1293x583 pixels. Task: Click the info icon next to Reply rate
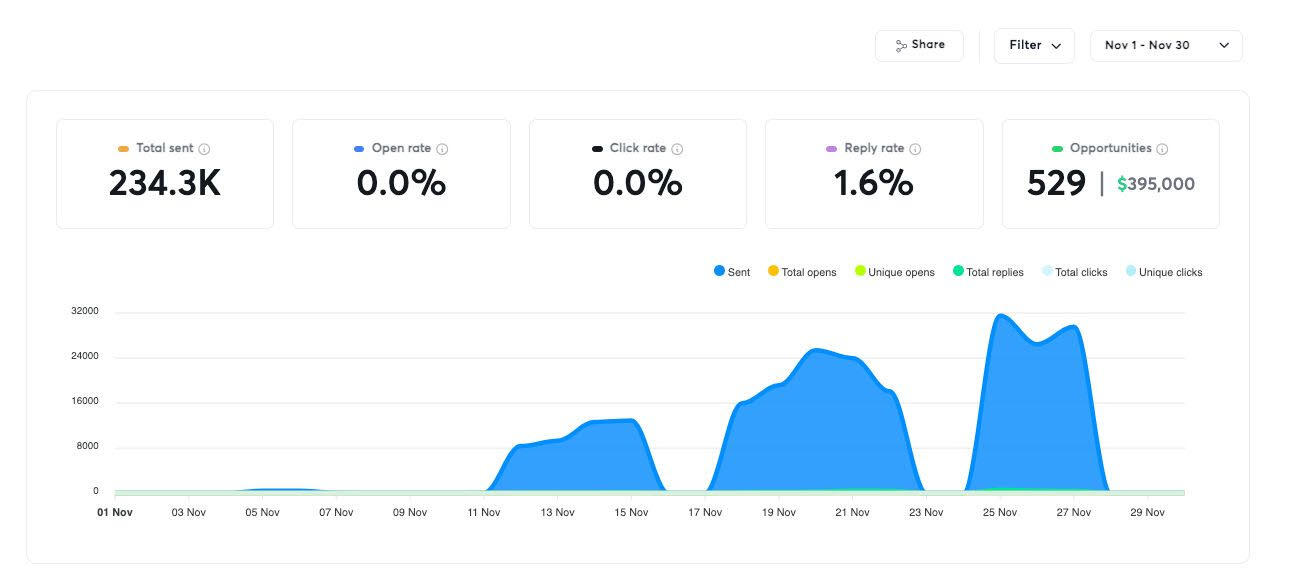tap(915, 149)
